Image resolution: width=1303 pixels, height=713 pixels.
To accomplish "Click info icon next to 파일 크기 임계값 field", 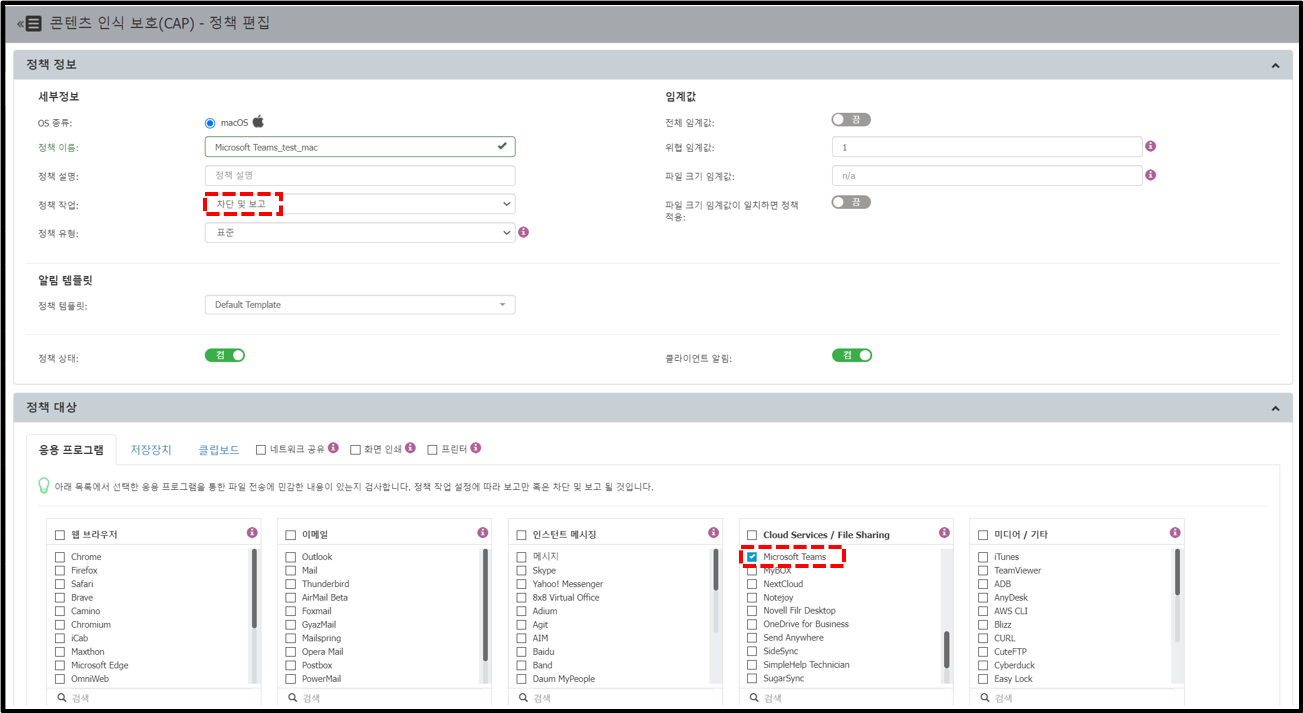I will (1150, 175).
